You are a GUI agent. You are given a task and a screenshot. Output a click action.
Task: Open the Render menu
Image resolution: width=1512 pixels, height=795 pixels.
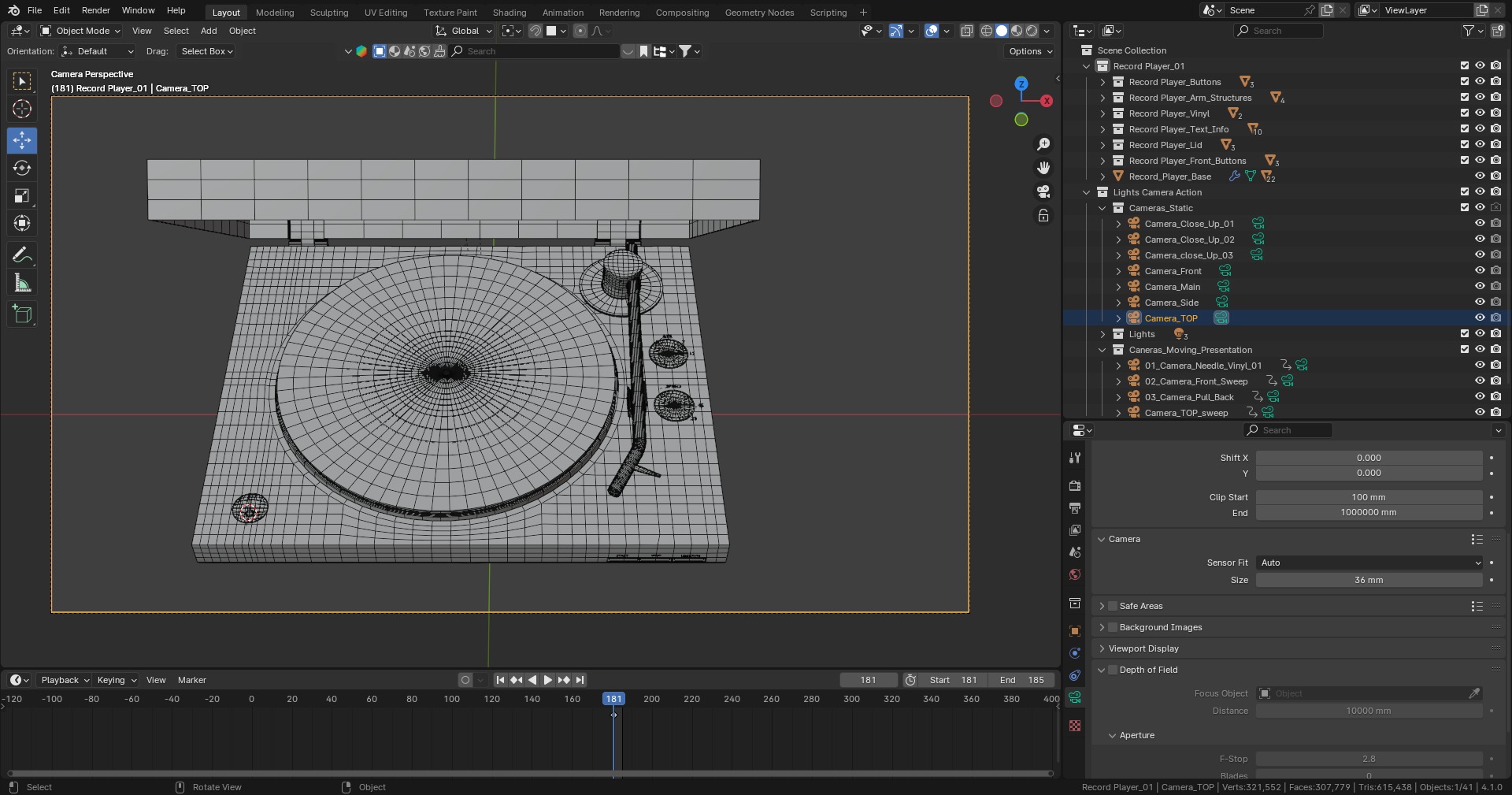pos(96,10)
